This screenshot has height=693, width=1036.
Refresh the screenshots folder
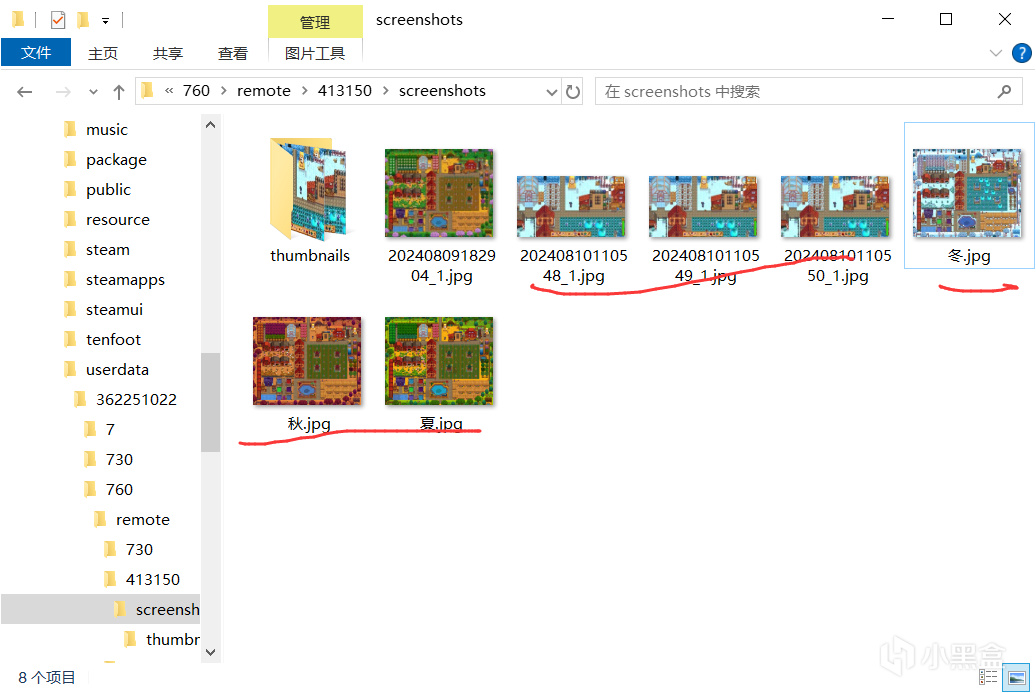coord(573,92)
